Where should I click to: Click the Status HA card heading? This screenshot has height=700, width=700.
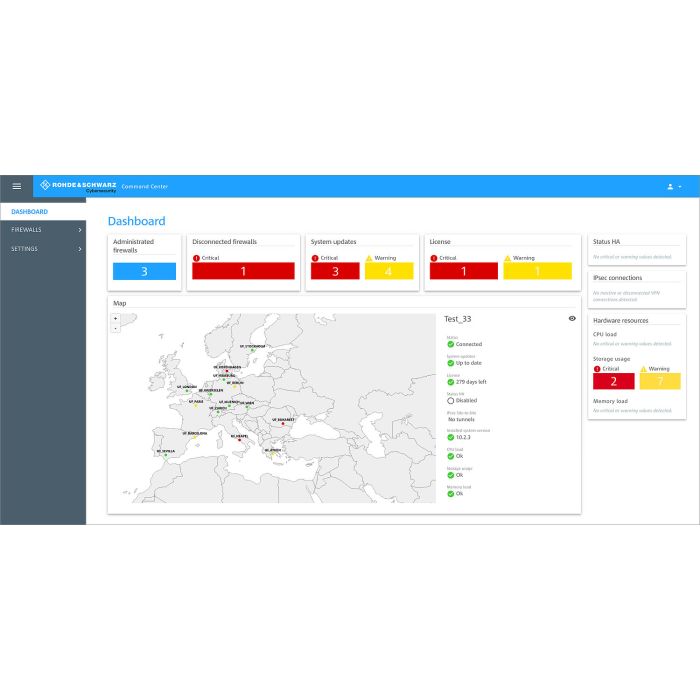tap(606, 242)
